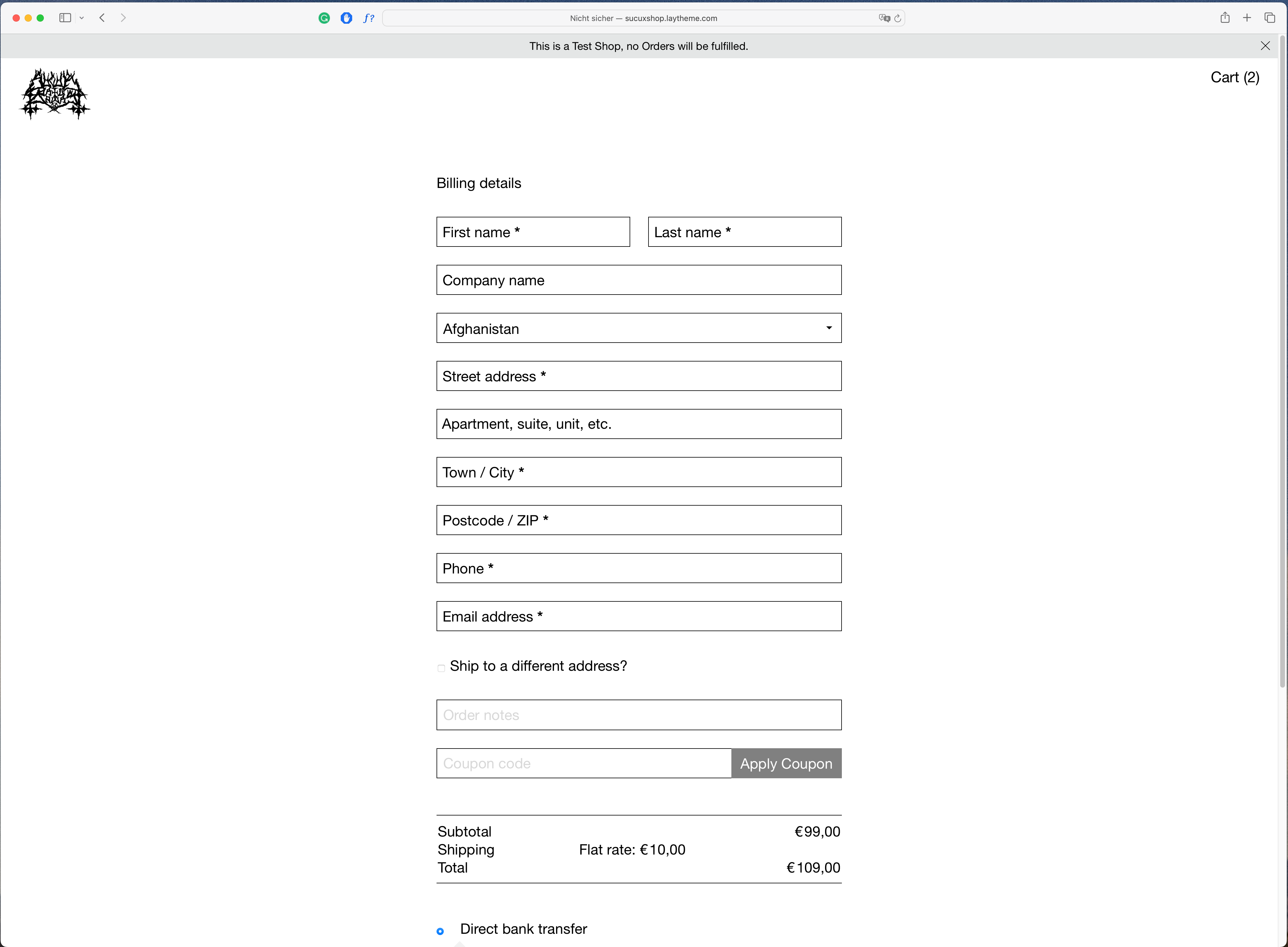Screen dimensions: 1288x947
Task: Check Ship to a different address
Action: coord(441,668)
